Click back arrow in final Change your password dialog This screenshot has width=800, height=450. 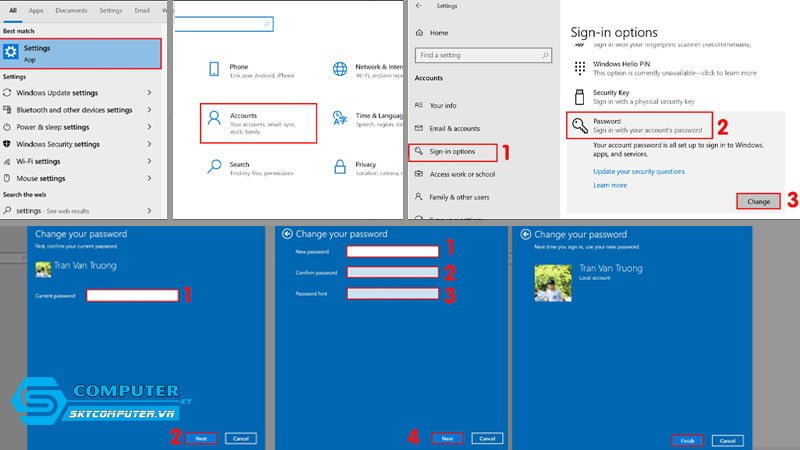point(526,234)
